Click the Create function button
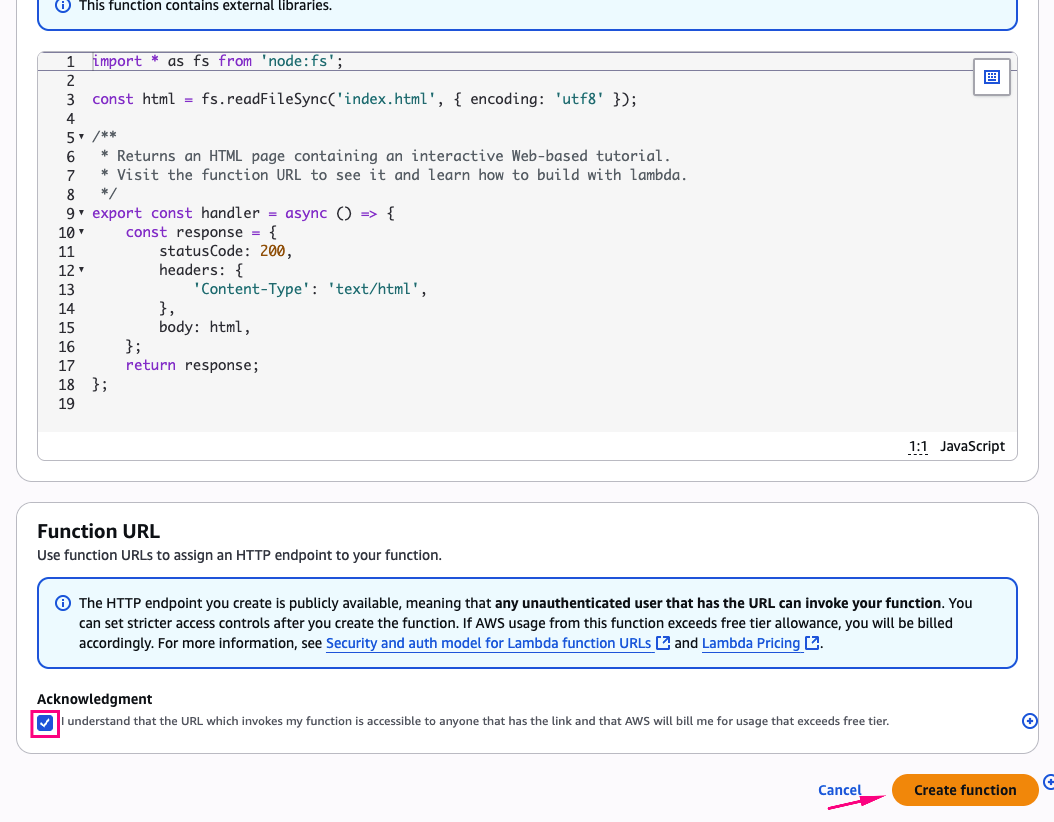 (x=964, y=790)
